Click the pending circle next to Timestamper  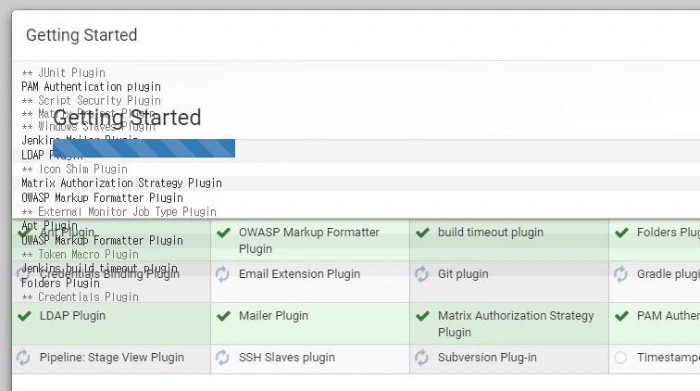(x=621, y=358)
